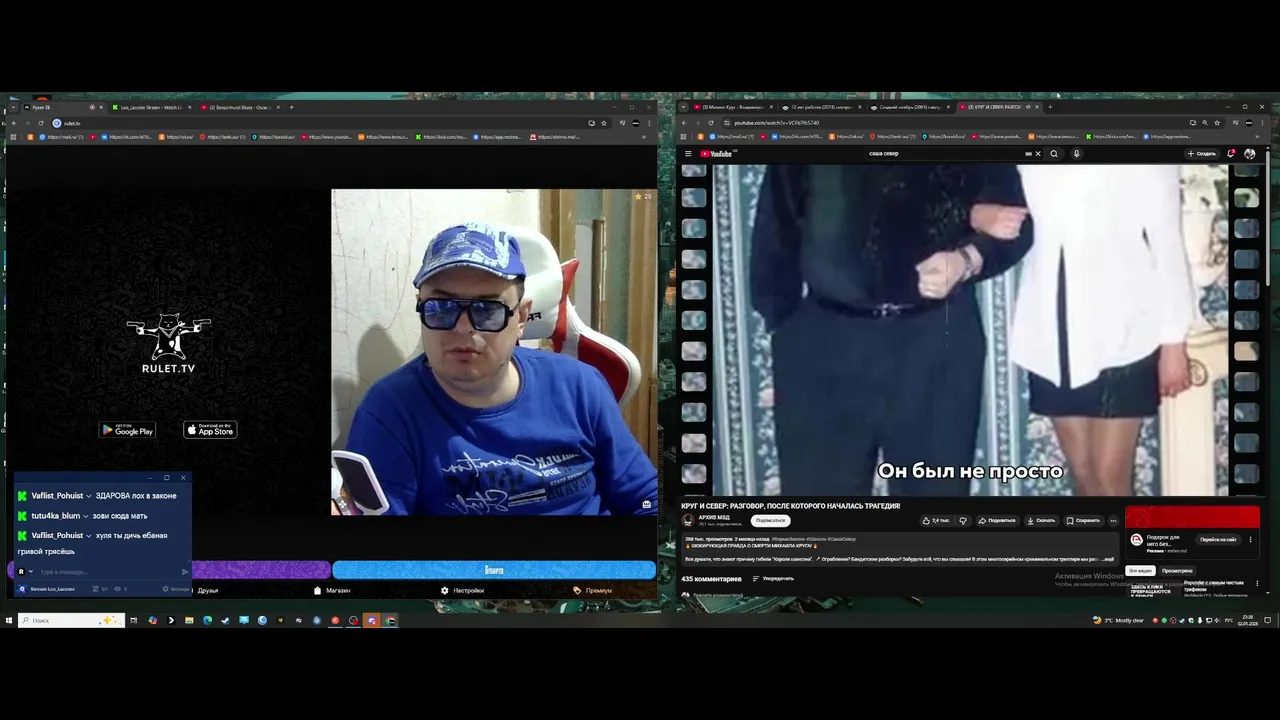Switch to the Bensonhurst Blues tab
The image size is (1280, 720).
[x=240, y=107]
